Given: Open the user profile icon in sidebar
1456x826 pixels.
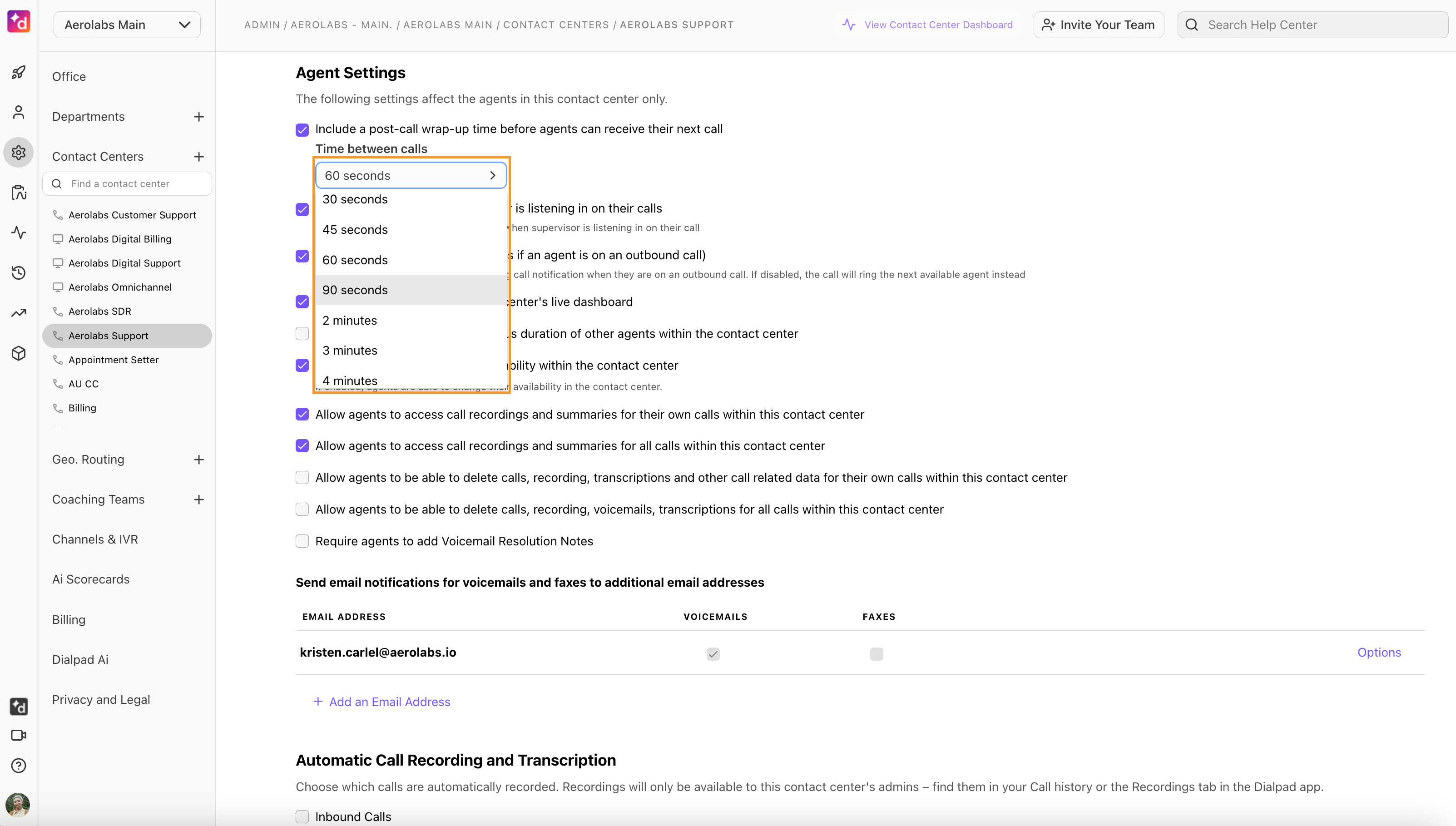Looking at the screenshot, I should [19, 112].
